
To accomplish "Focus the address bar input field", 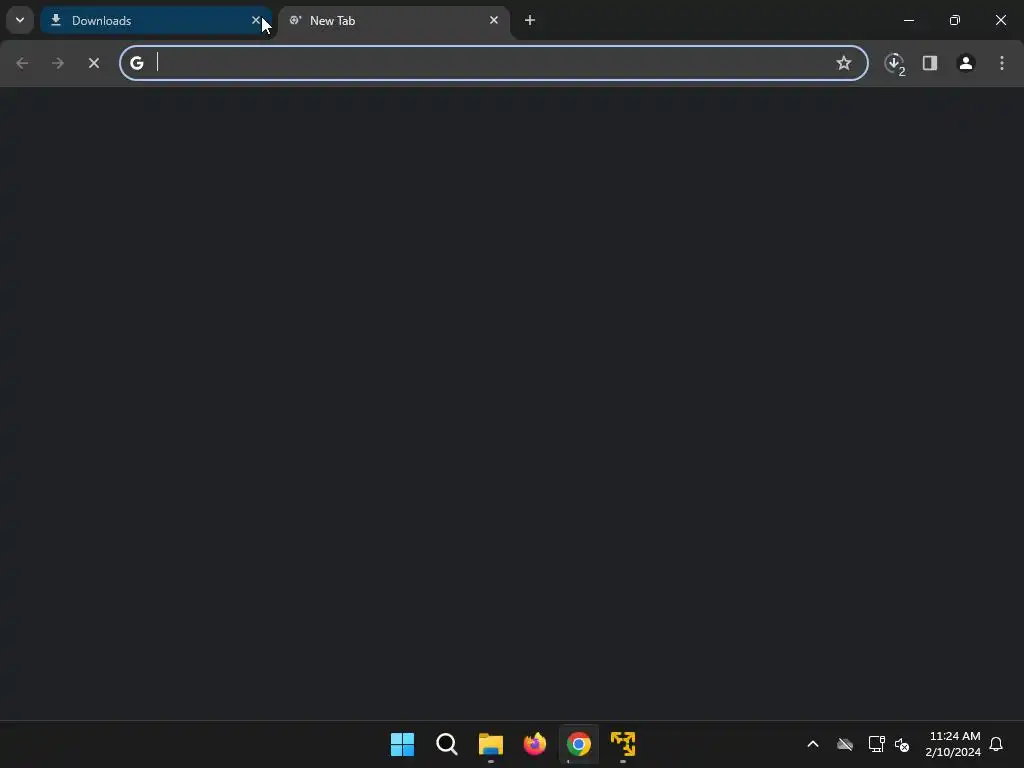I will pyautogui.click(x=493, y=63).
